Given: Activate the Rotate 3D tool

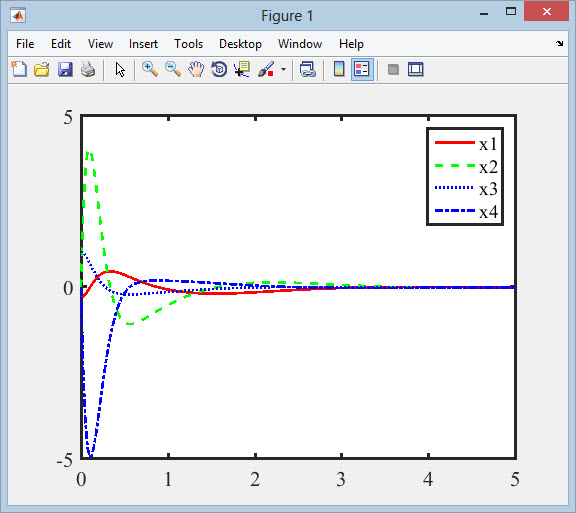Looking at the screenshot, I should pos(219,69).
